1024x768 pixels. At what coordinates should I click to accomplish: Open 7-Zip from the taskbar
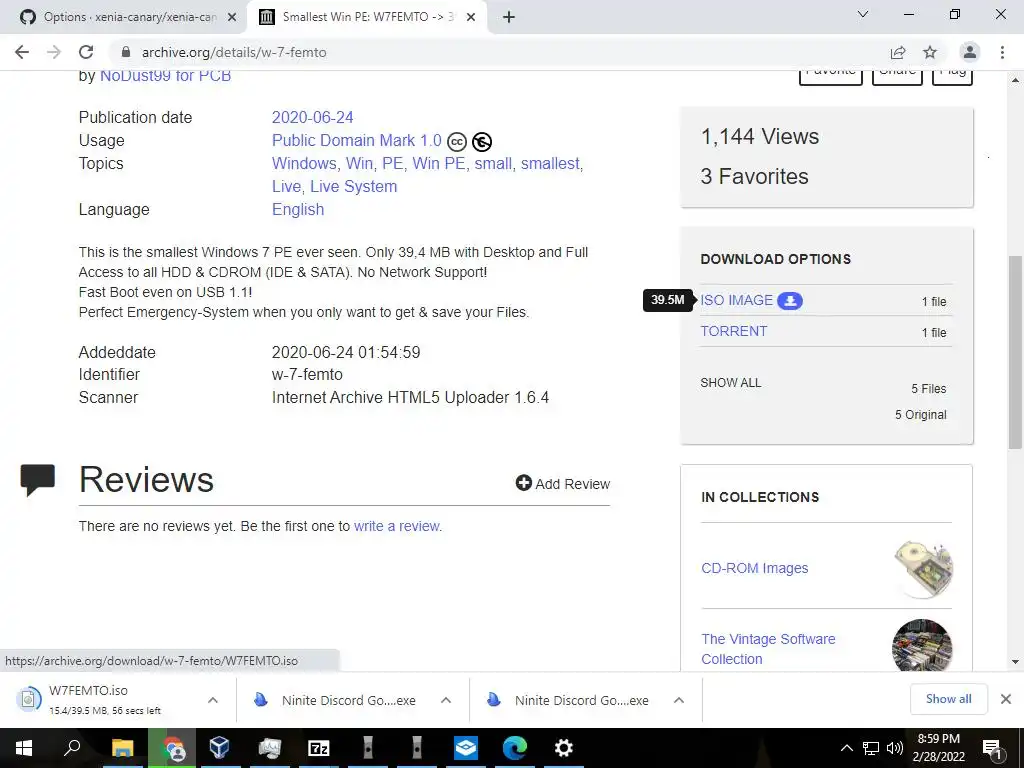click(x=319, y=748)
